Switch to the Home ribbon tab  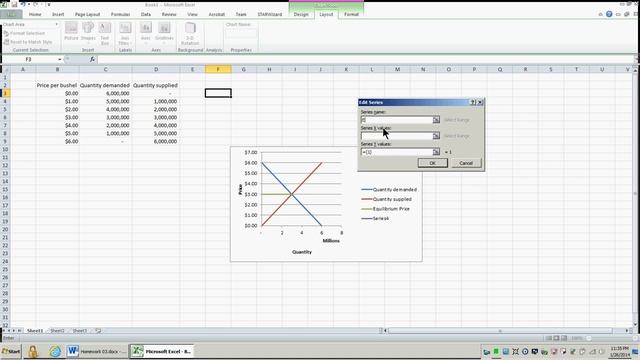(x=35, y=14)
